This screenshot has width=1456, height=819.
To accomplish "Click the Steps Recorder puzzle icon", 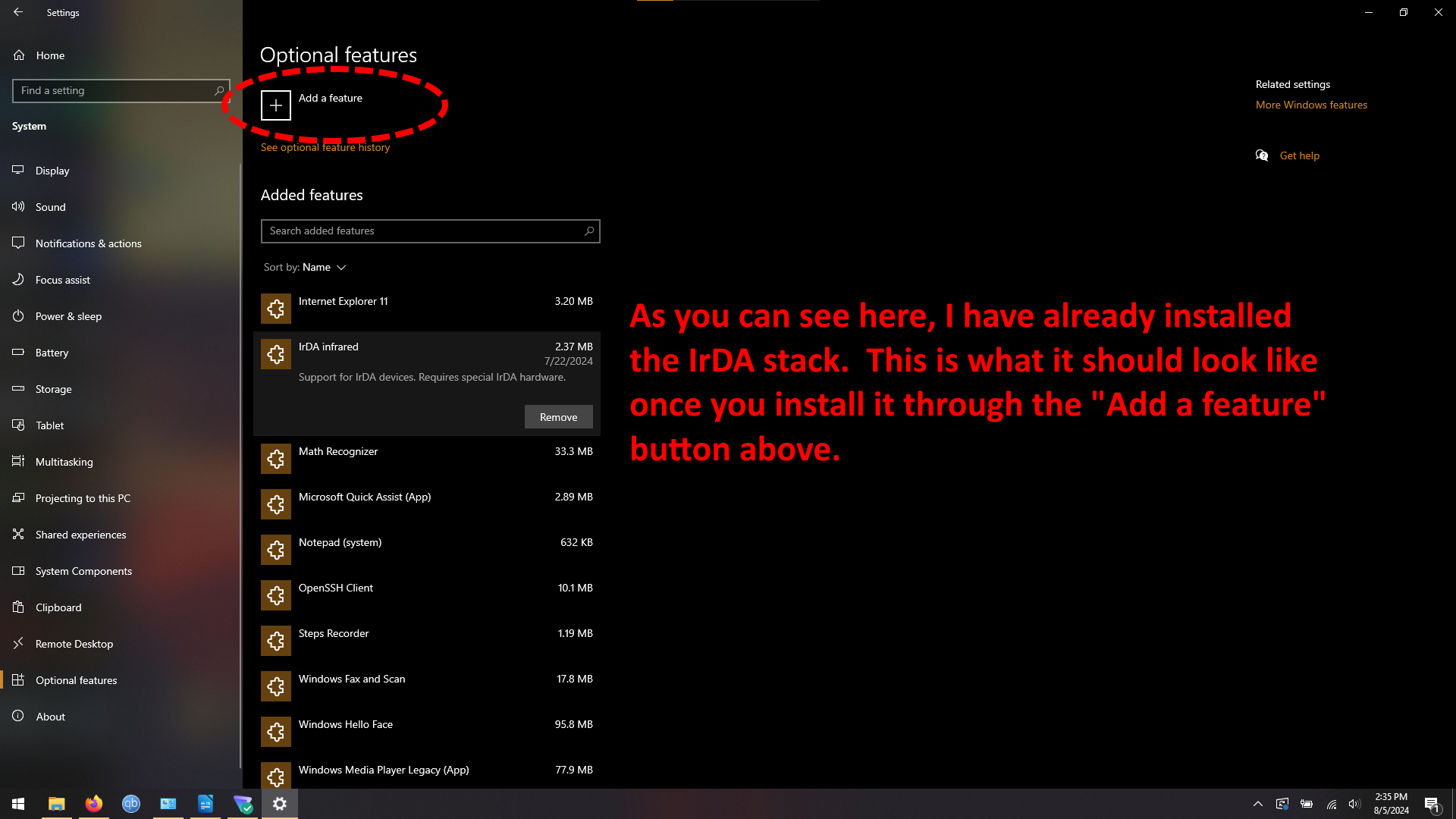I will 276,641.
